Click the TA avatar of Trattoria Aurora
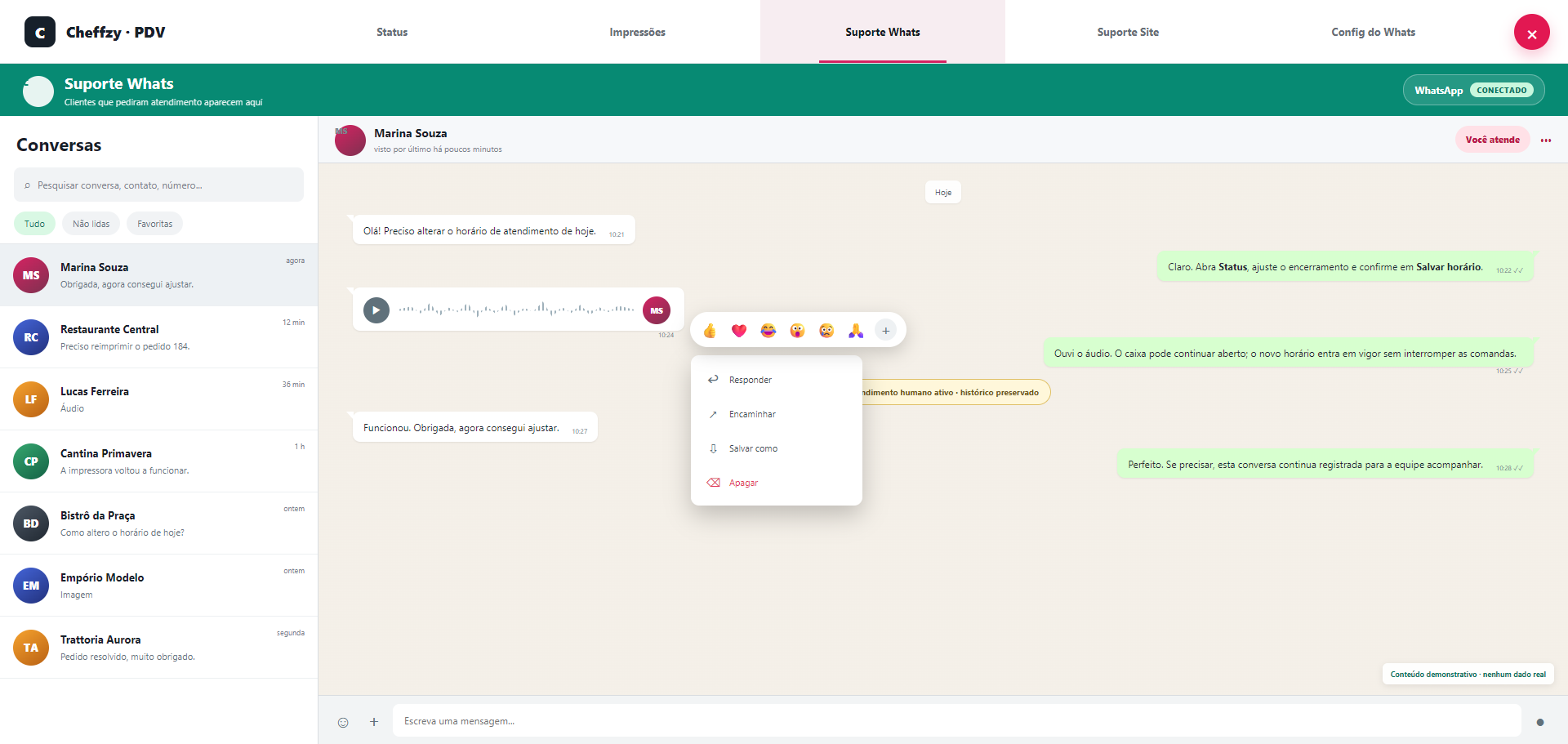1568x744 pixels. [x=31, y=648]
